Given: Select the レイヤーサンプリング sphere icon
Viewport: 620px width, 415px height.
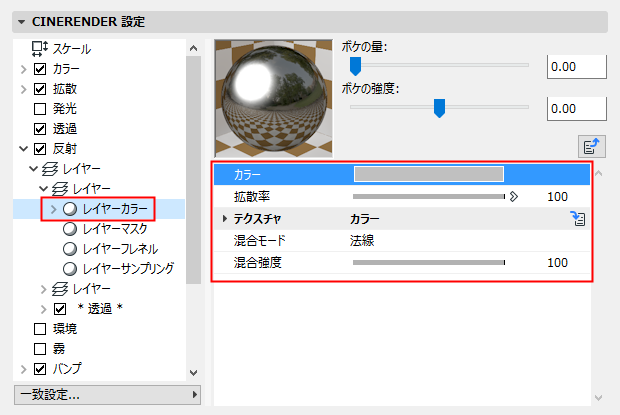Looking at the screenshot, I should (70, 269).
